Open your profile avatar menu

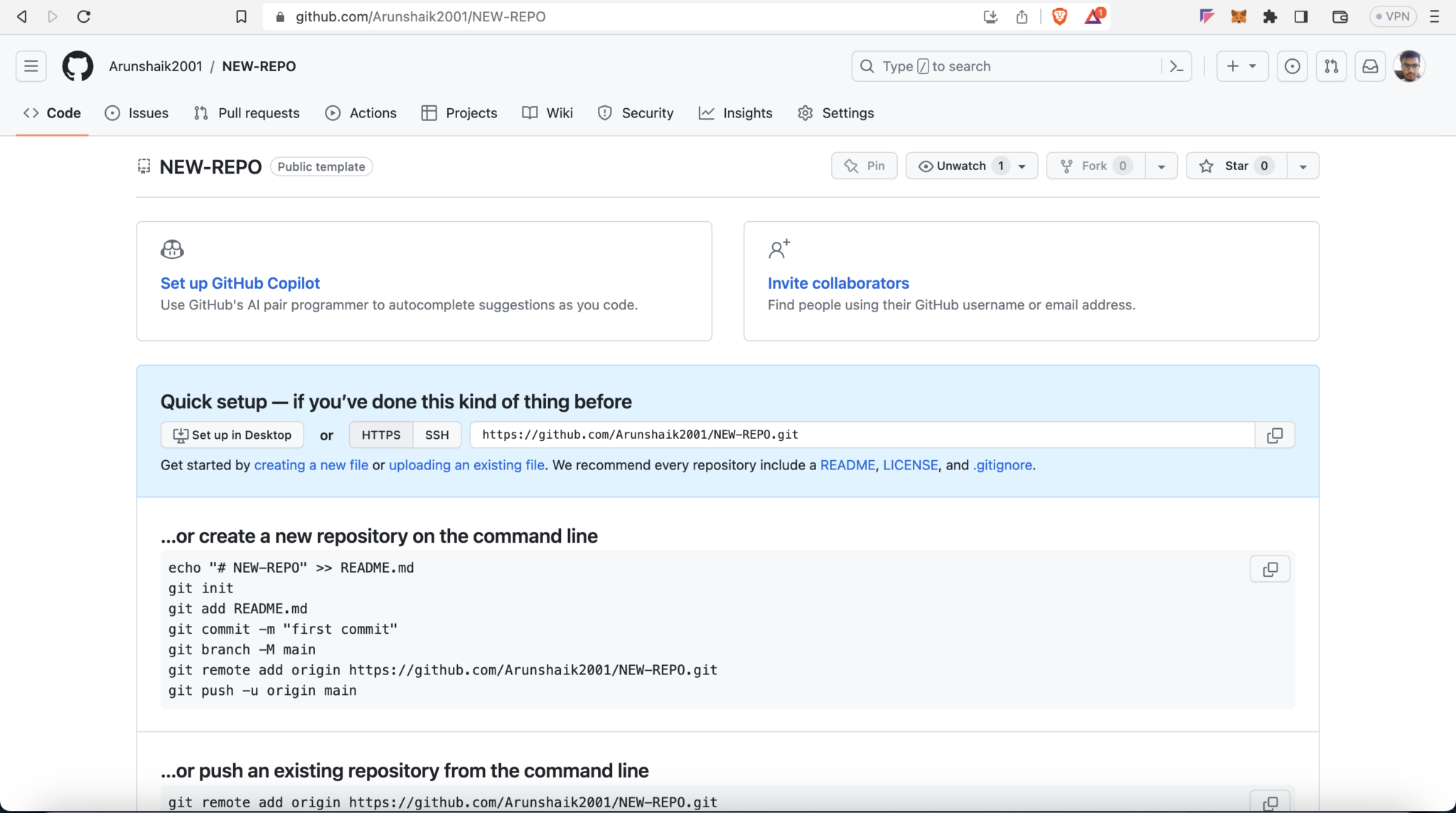1410,65
